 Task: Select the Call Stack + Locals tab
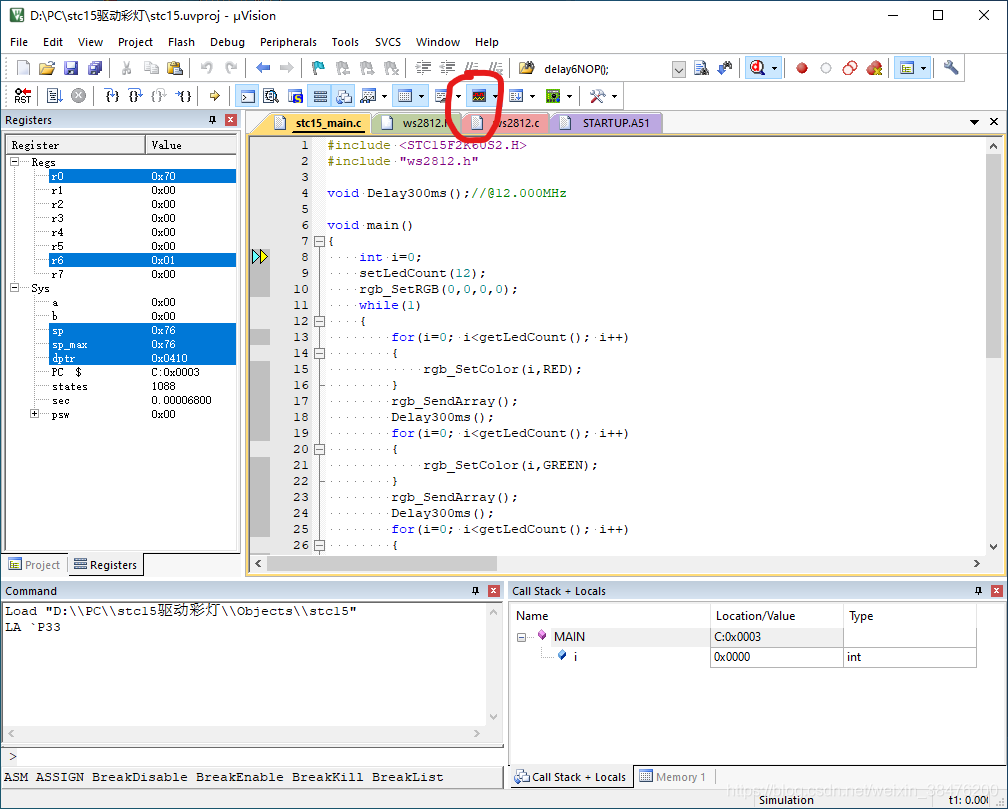(x=571, y=777)
